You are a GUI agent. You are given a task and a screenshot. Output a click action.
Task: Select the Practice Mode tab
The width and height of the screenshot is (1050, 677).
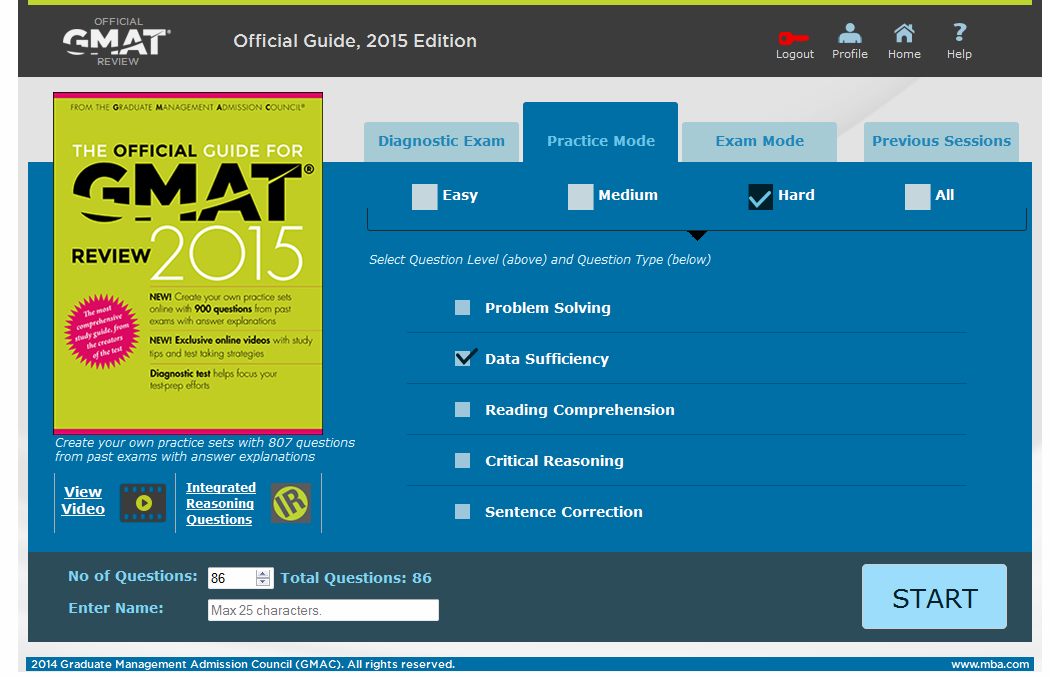(x=601, y=133)
